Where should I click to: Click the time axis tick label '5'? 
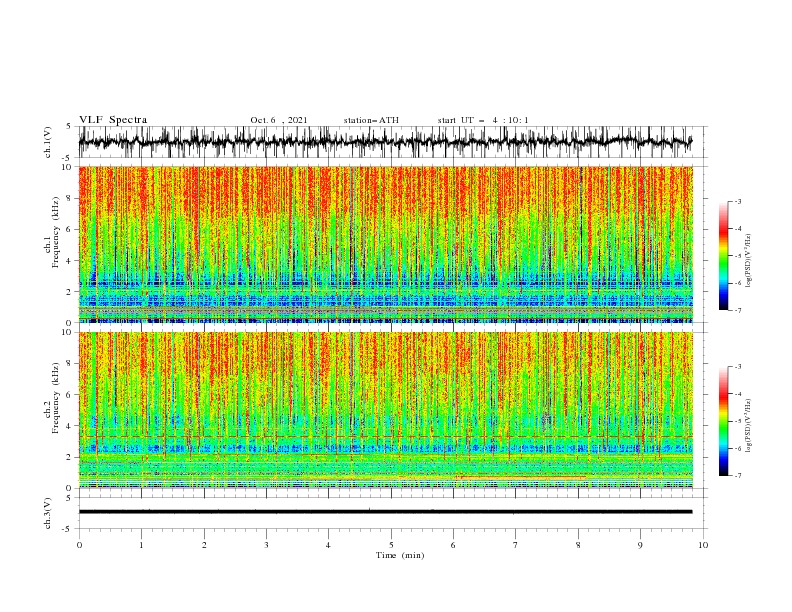click(x=391, y=545)
